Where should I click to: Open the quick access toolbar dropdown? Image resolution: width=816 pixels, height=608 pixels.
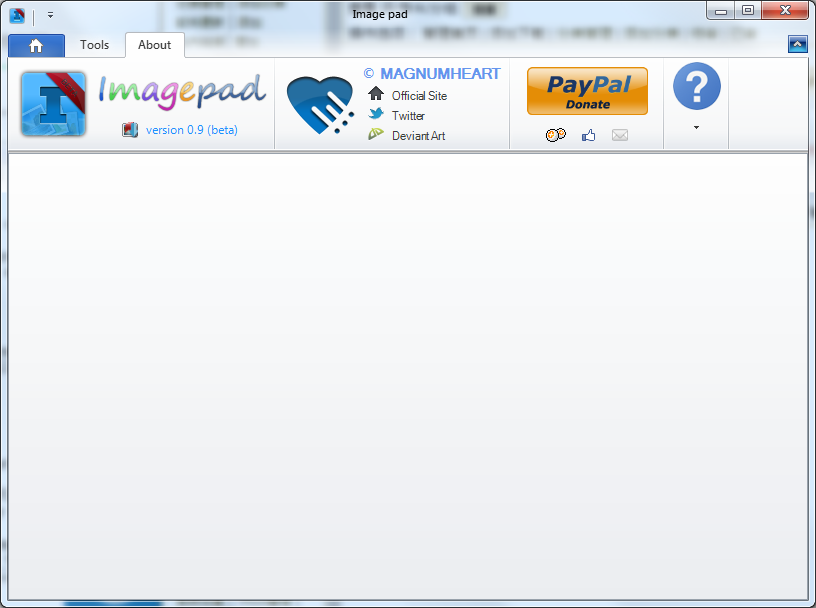[x=50, y=15]
